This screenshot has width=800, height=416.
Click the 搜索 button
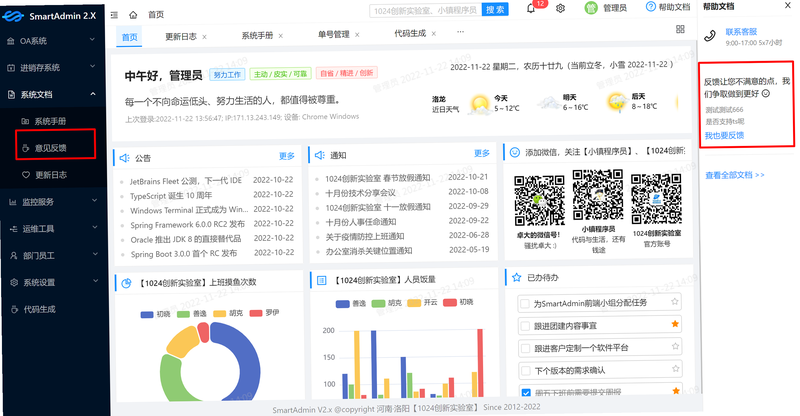click(495, 9)
